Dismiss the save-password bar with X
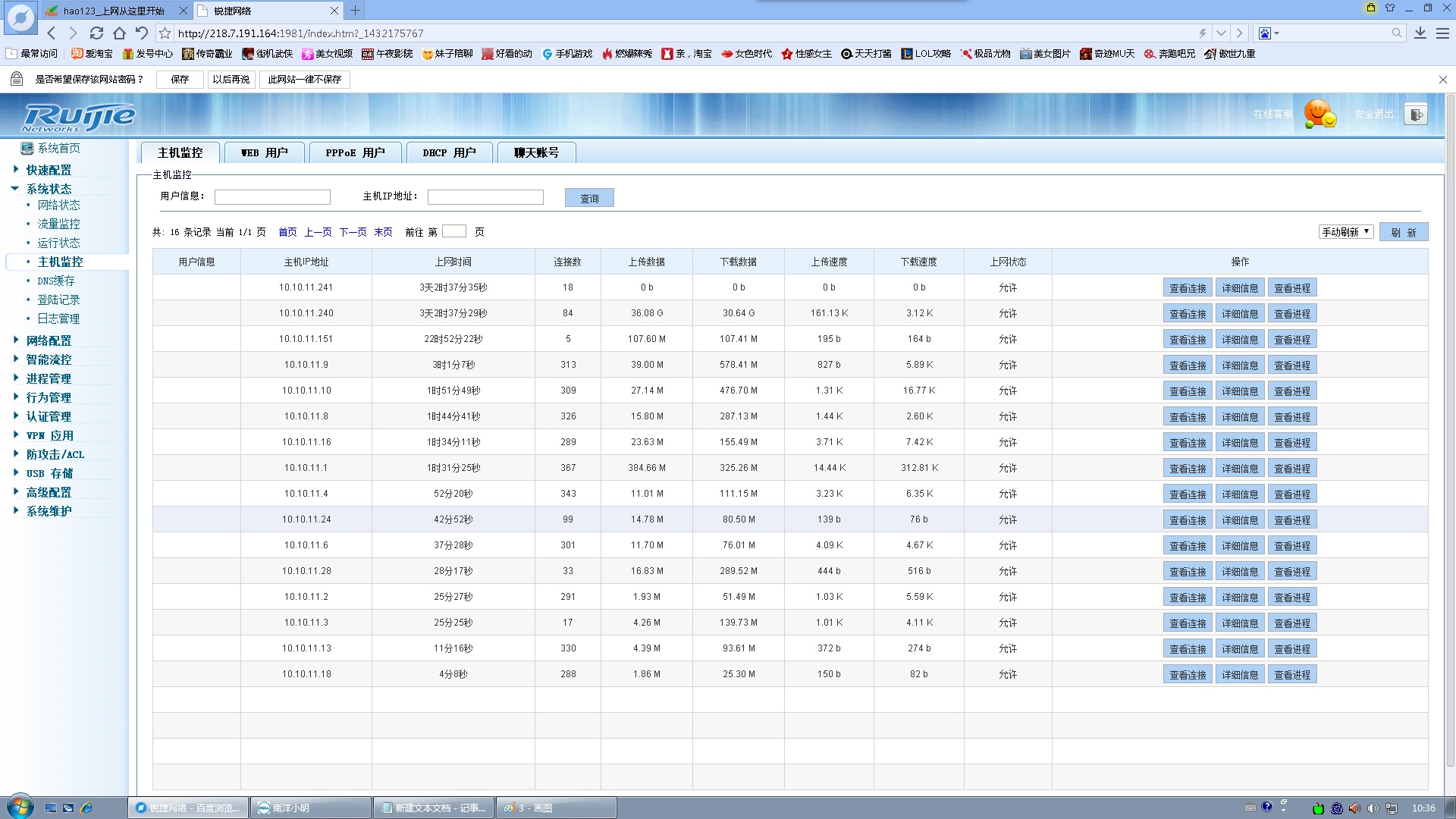Image resolution: width=1456 pixels, height=819 pixels. pyautogui.click(x=1442, y=80)
